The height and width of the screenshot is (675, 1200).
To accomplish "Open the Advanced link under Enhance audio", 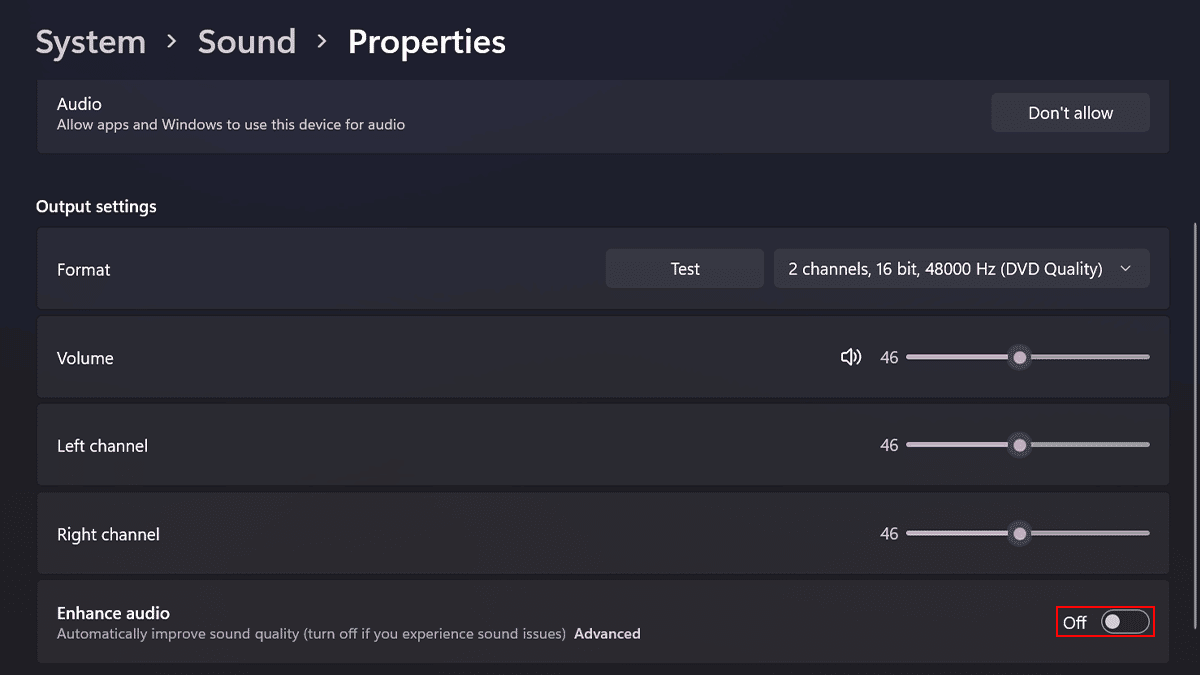I will click(x=607, y=634).
